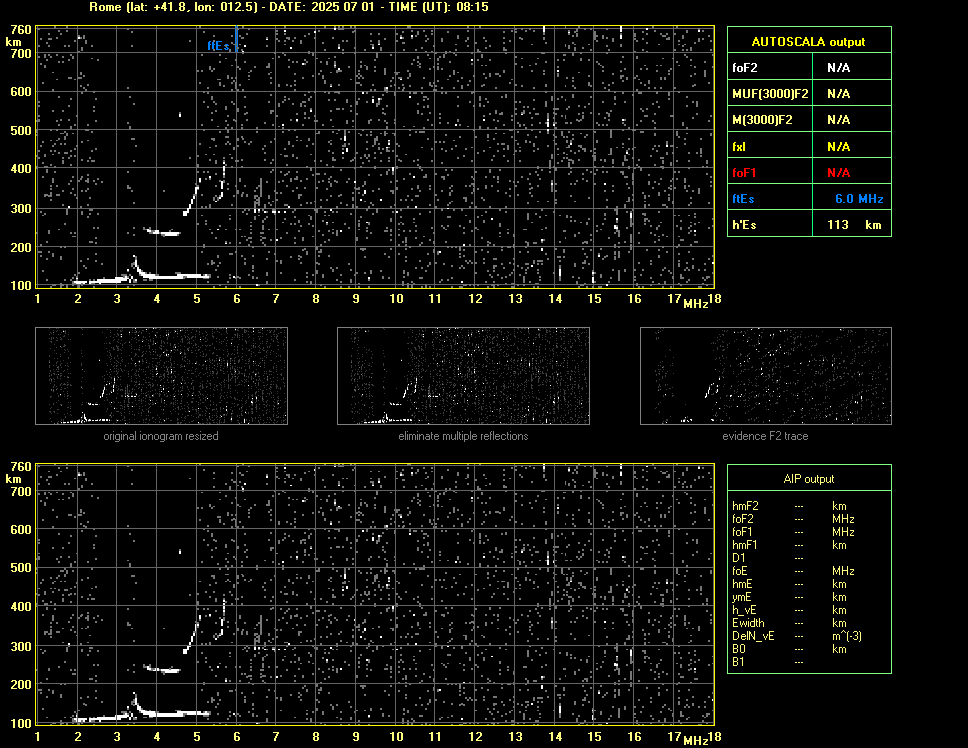
Task: Open the 'eliminate multiple reflections' thumbnail image
Action: point(463,376)
